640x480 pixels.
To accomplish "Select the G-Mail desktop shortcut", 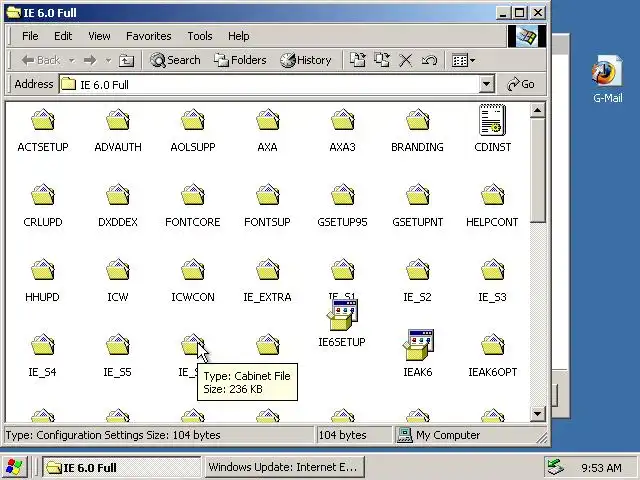I will [607, 78].
